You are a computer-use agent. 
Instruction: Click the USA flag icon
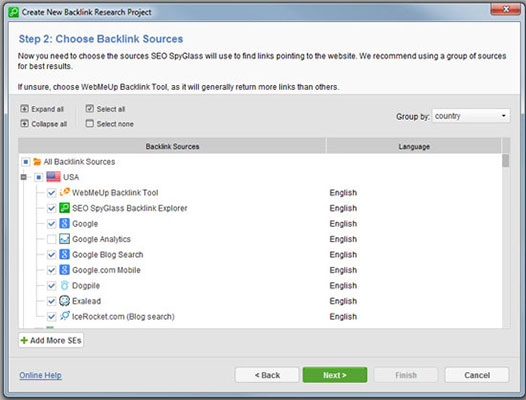click(53, 177)
